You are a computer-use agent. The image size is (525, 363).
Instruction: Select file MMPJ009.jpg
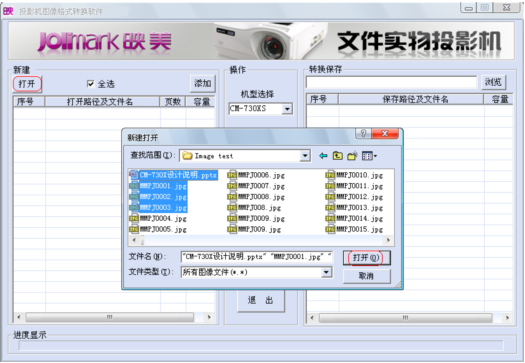(254, 229)
